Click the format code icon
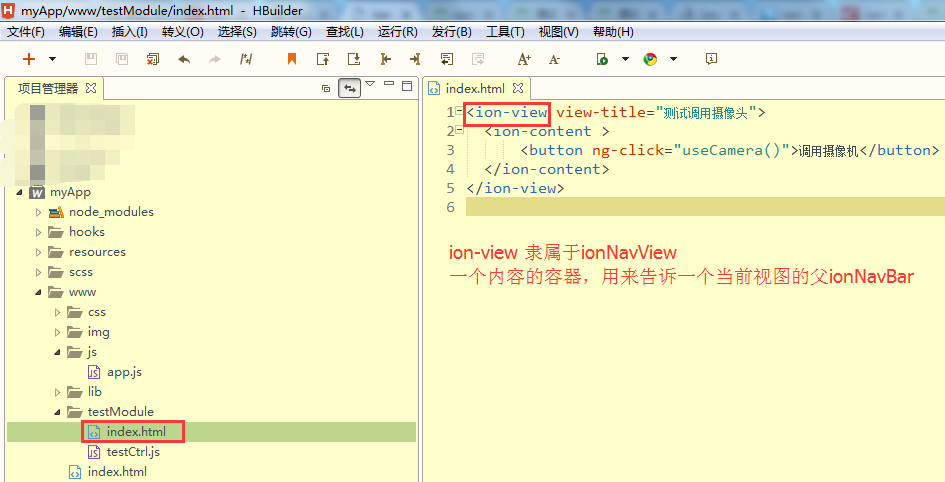The image size is (945, 482). [x=246, y=59]
